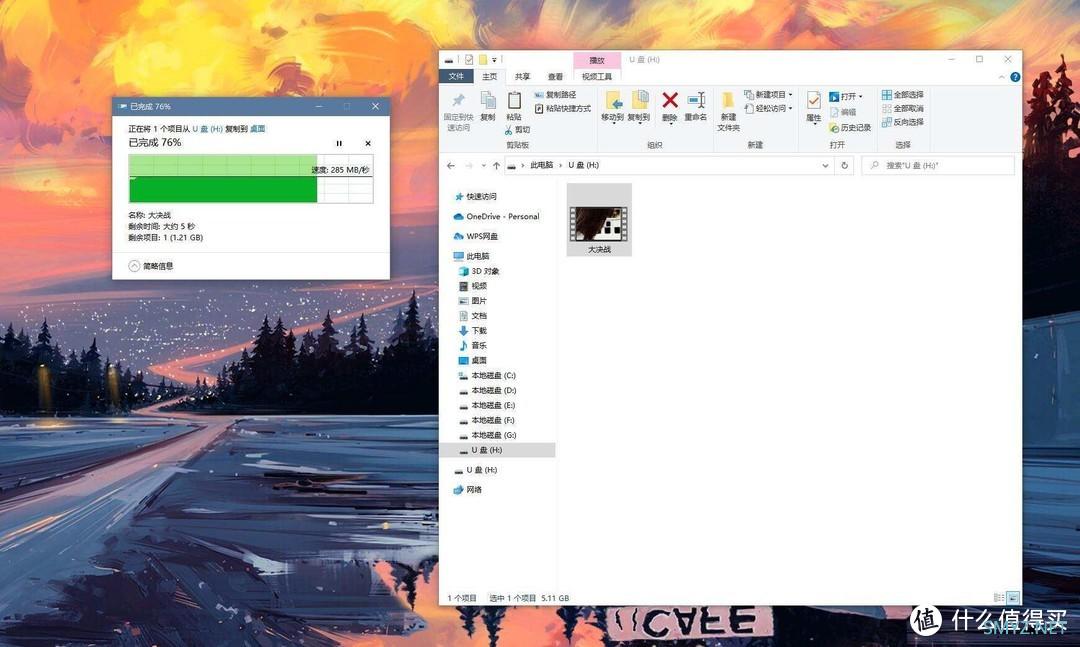
Task: Click Select all (全部选择)
Action: tap(902, 95)
